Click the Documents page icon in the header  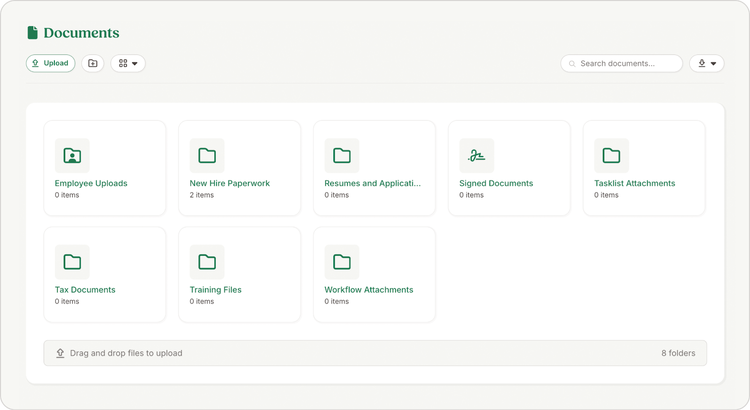pos(33,33)
